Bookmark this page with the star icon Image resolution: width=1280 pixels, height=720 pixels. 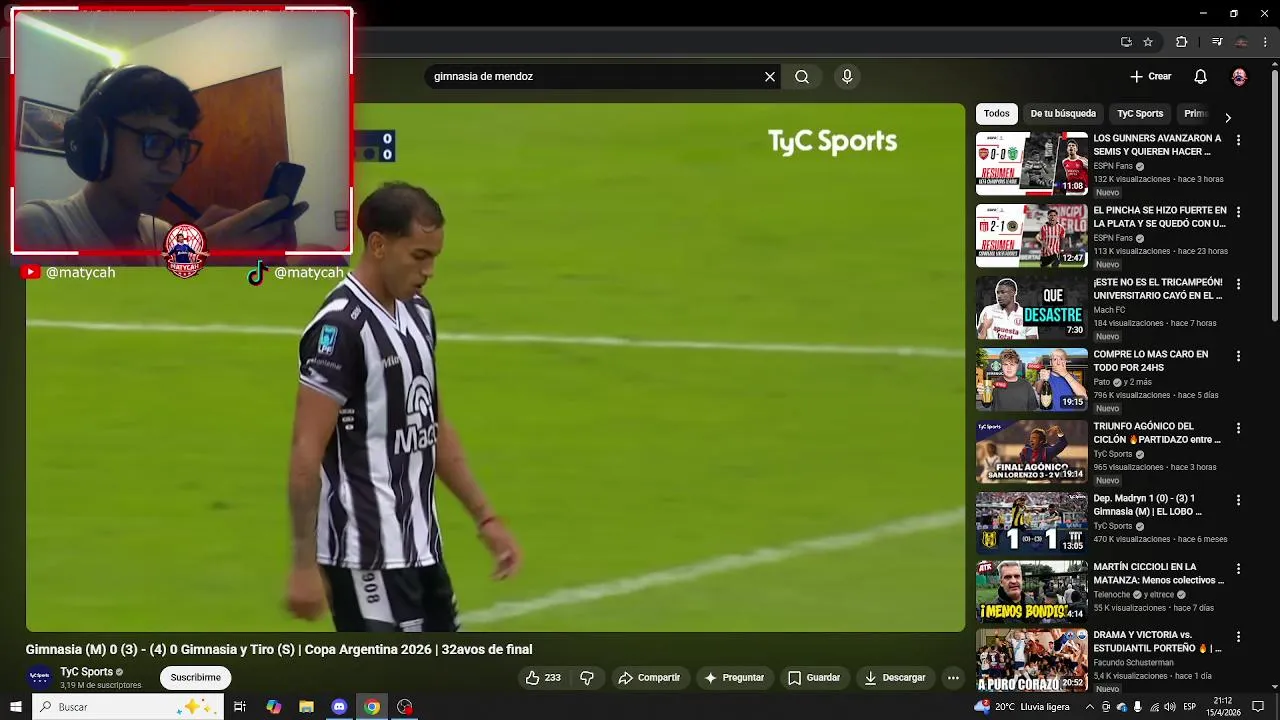[1148, 42]
